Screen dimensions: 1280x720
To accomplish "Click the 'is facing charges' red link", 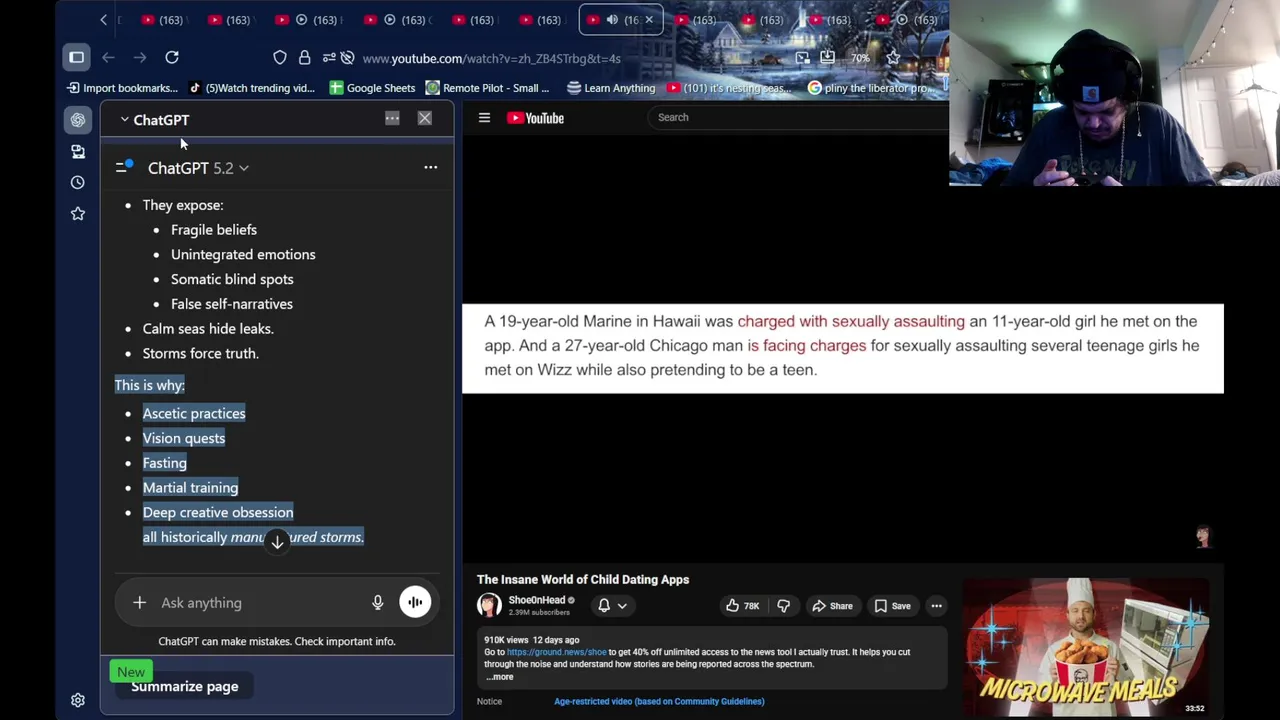I will [806, 345].
